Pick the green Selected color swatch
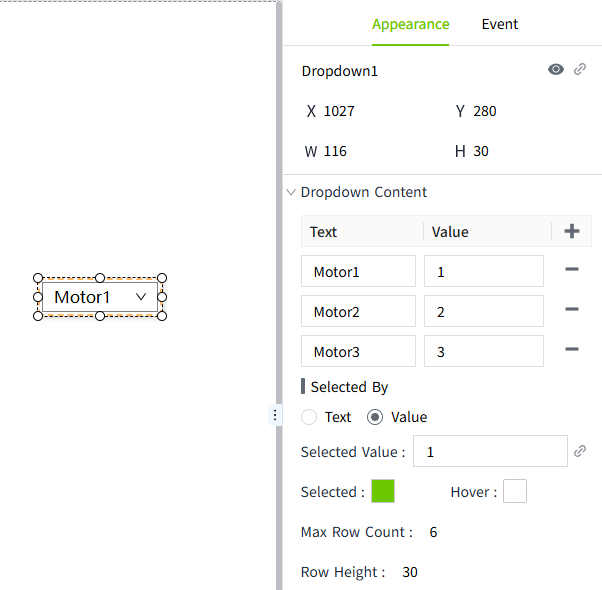This screenshot has height=590, width=602. (x=383, y=491)
